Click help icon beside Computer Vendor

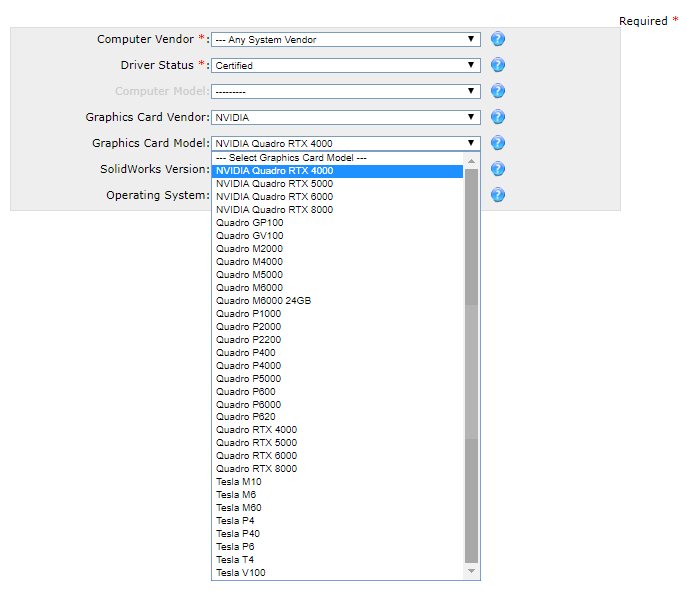coord(497,39)
